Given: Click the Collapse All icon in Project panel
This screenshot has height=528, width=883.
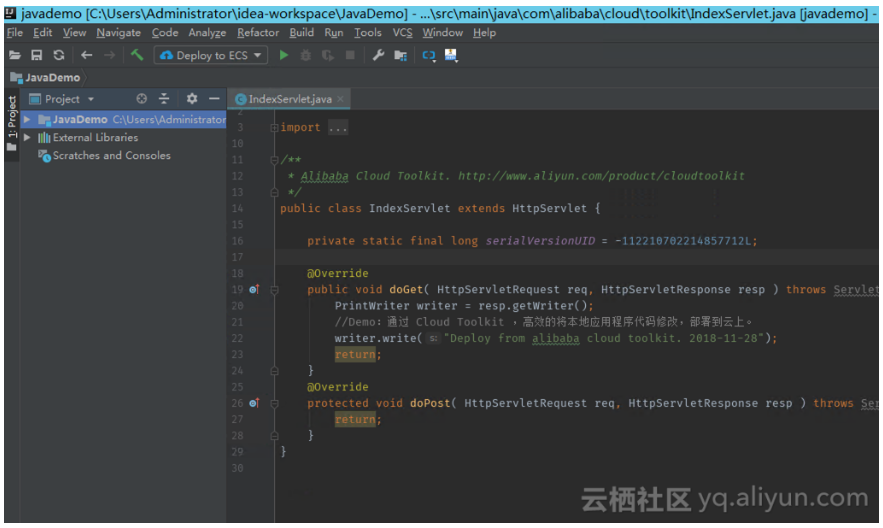Looking at the screenshot, I should pyautogui.click(x=164, y=99).
